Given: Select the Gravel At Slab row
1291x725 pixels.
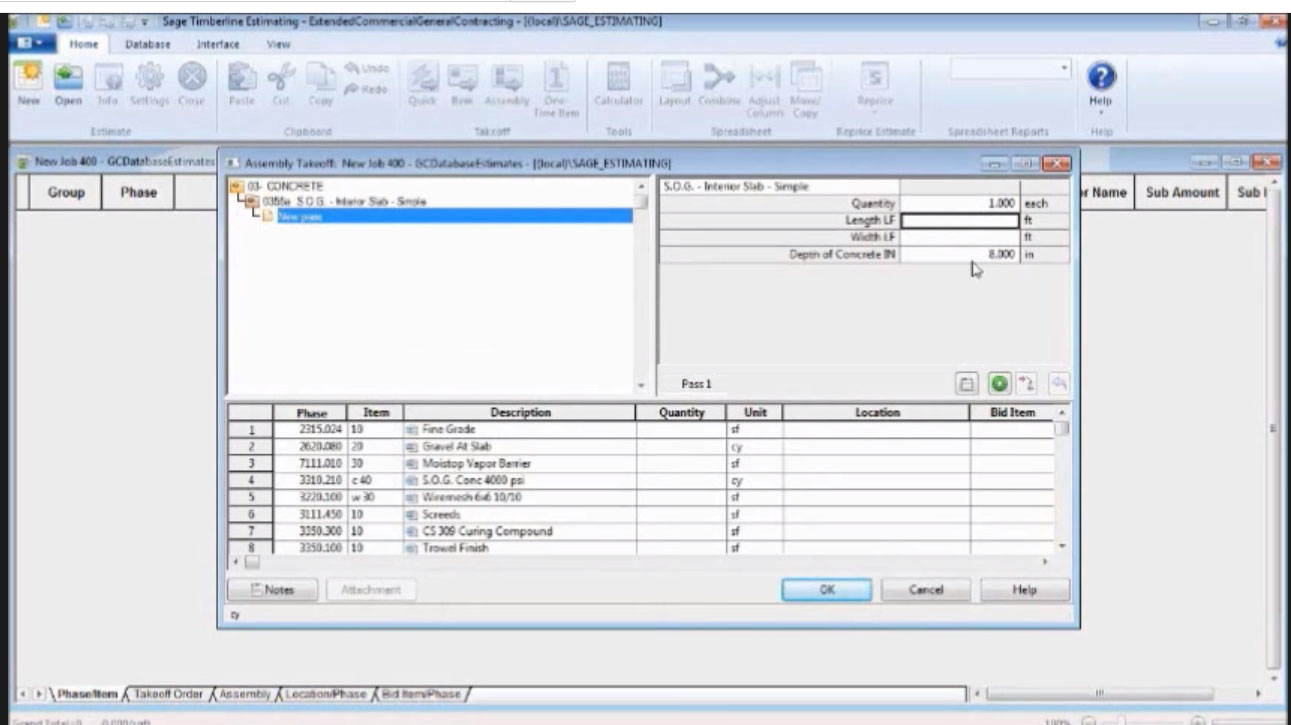Looking at the screenshot, I should tap(641, 446).
